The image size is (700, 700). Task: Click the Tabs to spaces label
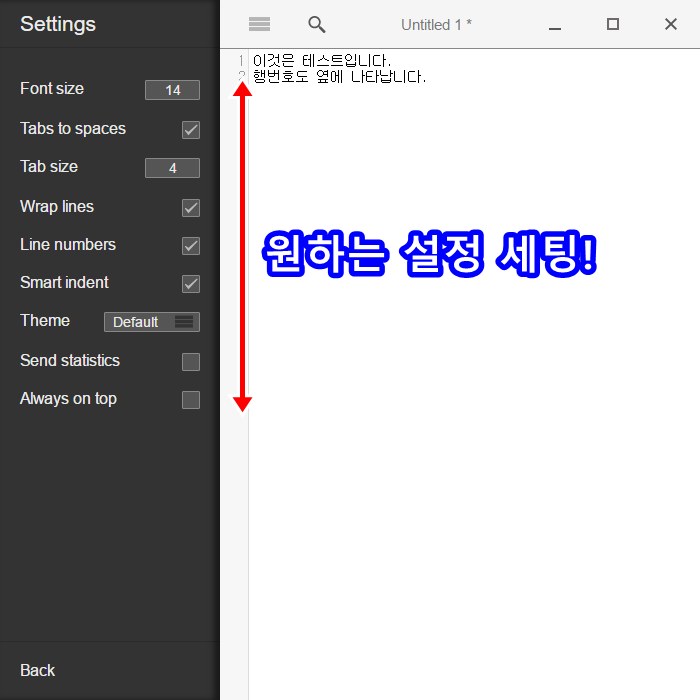pos(73,129)
